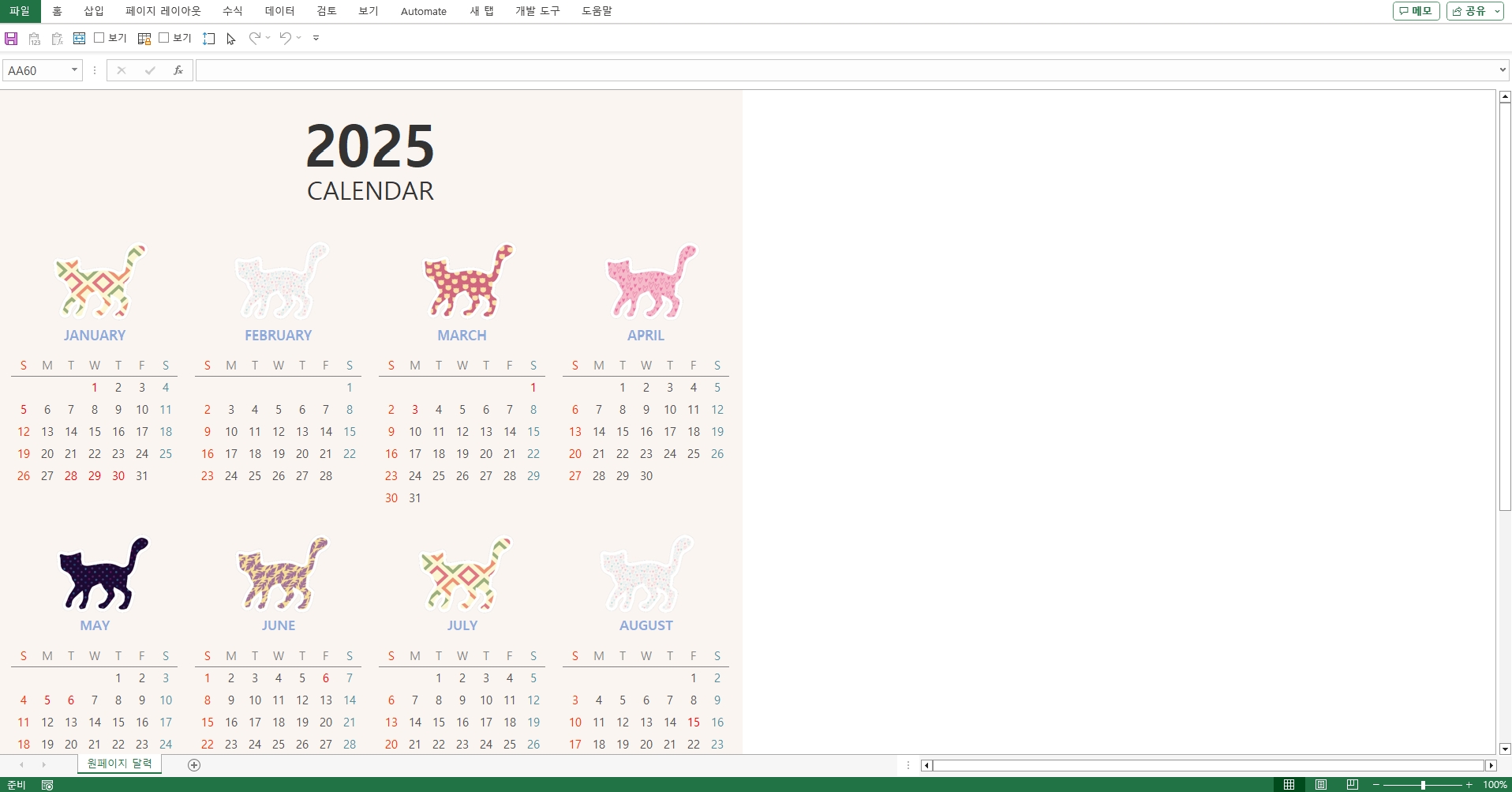
Task: Click the pink cat image above APRIL
Action: coord(652,281)
